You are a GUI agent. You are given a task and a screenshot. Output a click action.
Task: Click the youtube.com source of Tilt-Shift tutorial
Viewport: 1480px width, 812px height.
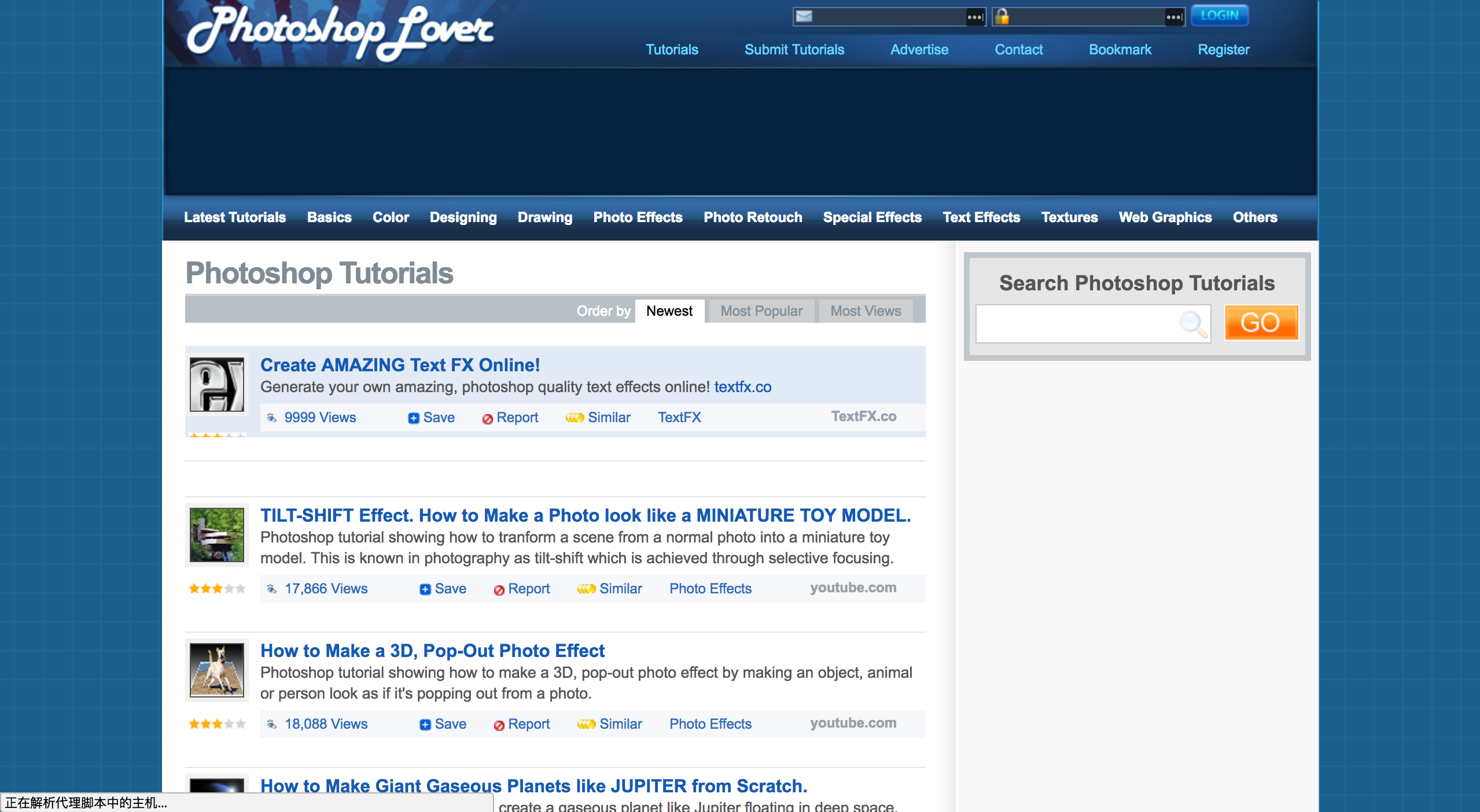[853, 588]
